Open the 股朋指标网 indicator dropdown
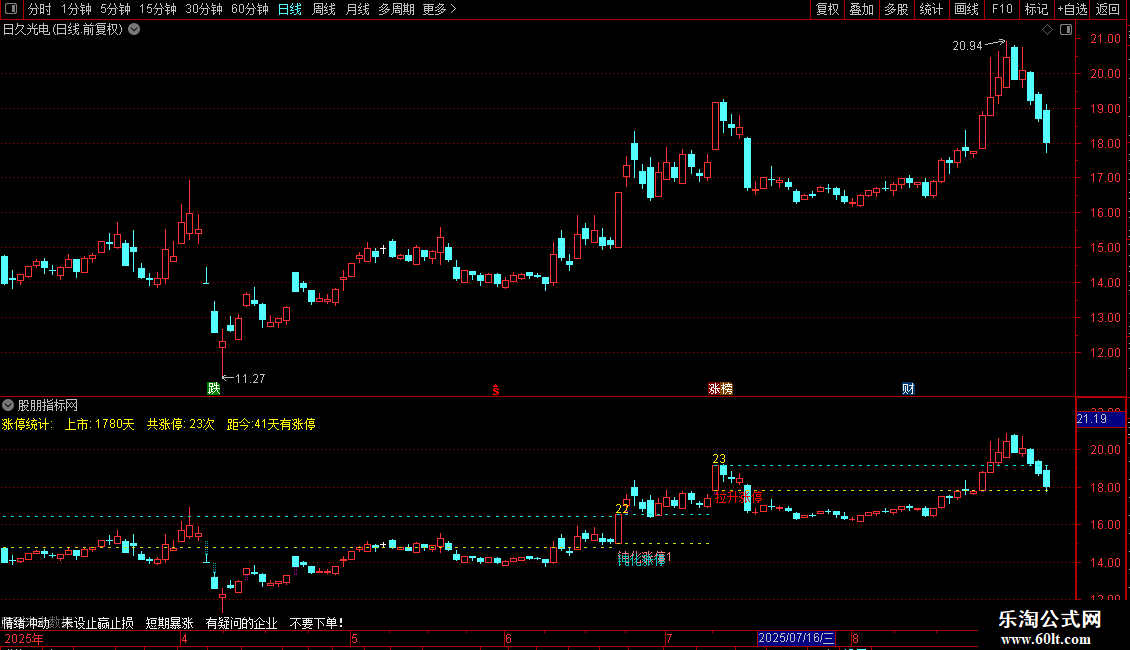The width and height of the screenshot is (1130, 650). pyautogui.click(x=8, y=405)
